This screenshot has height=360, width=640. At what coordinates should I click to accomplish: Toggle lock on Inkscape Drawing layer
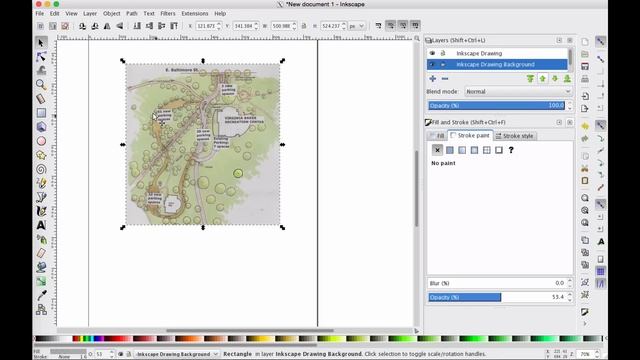443,53
